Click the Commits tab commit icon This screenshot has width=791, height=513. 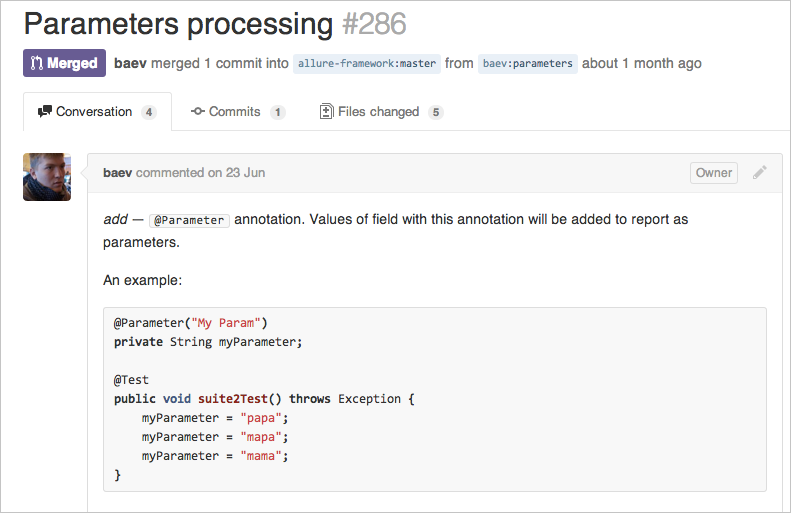[x=198, y=112]
